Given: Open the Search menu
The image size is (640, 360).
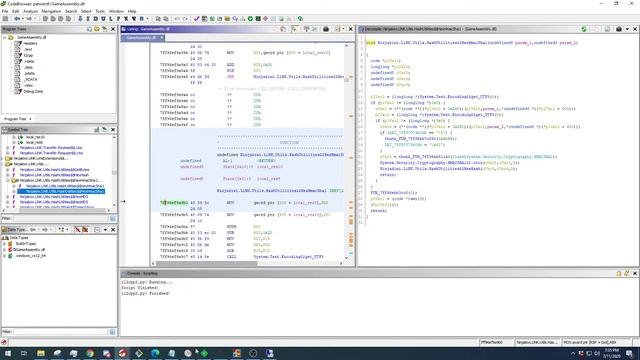Looking at the screenshot, I should 71,11.
